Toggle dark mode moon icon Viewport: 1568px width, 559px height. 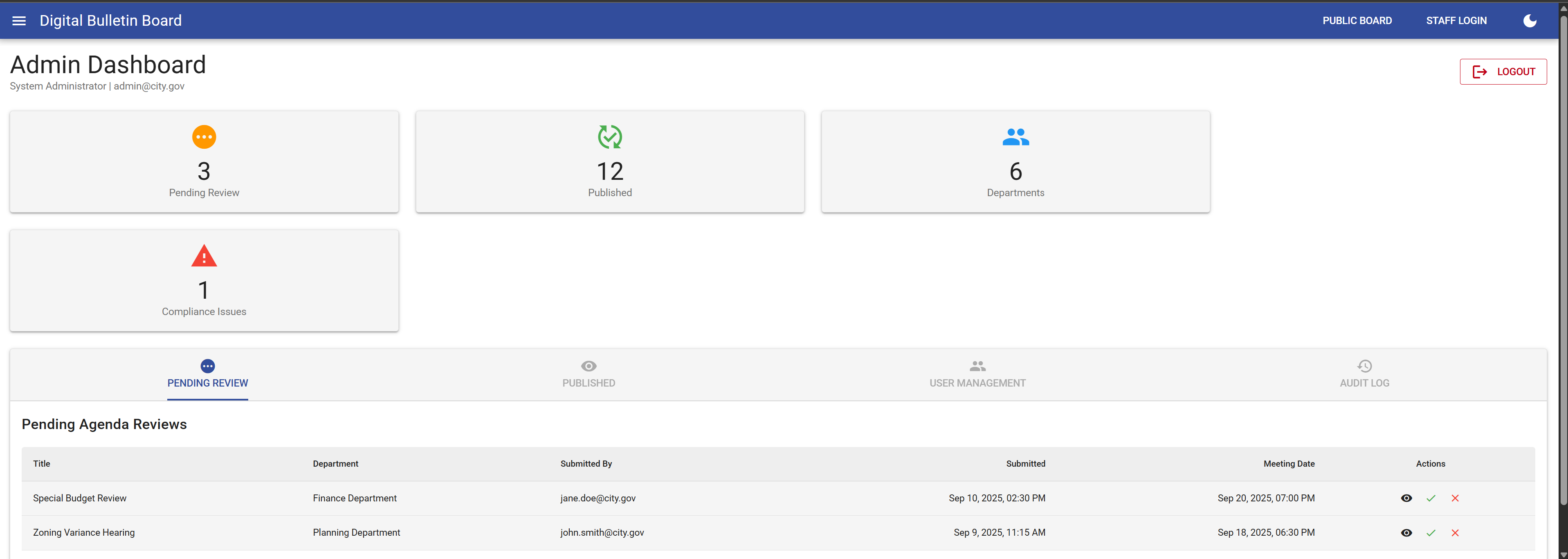pyautogui.click(x=1529, y=21)
